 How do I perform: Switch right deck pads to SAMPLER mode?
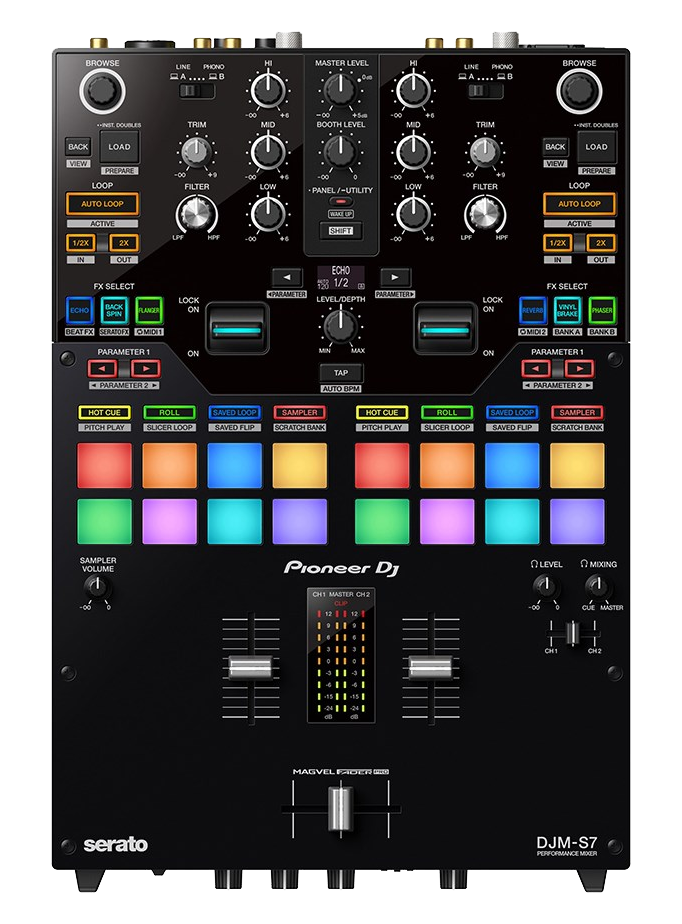pos(577,412)
